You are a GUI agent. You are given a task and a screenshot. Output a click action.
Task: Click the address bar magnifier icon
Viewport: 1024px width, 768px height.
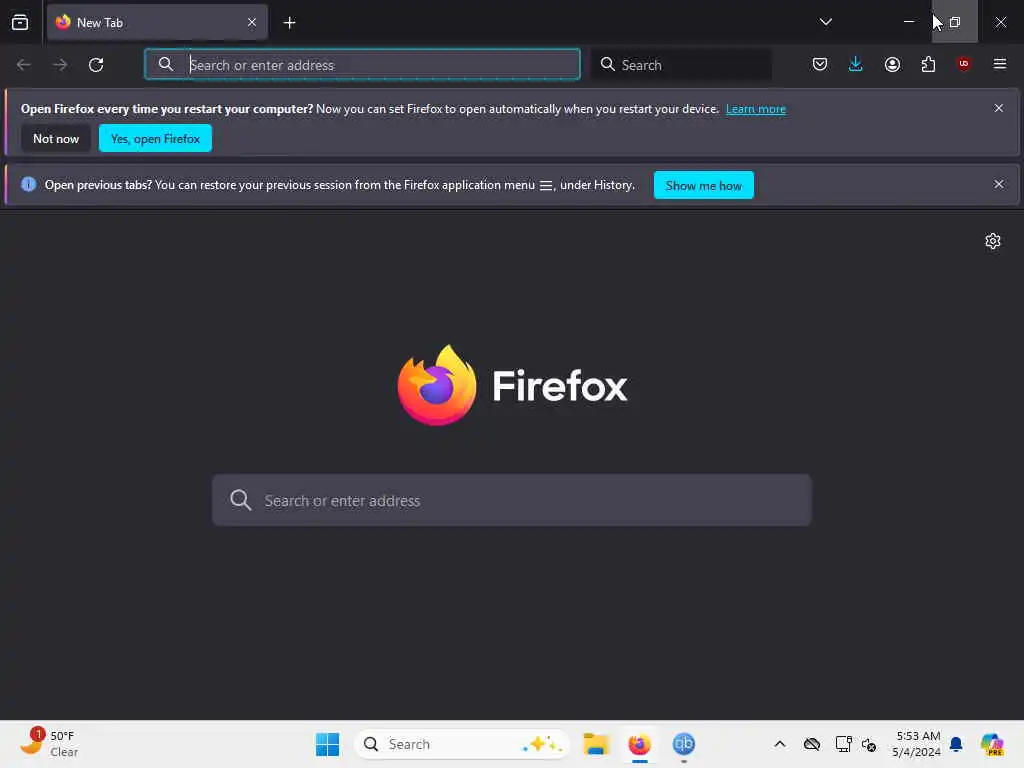click(166, 65)
